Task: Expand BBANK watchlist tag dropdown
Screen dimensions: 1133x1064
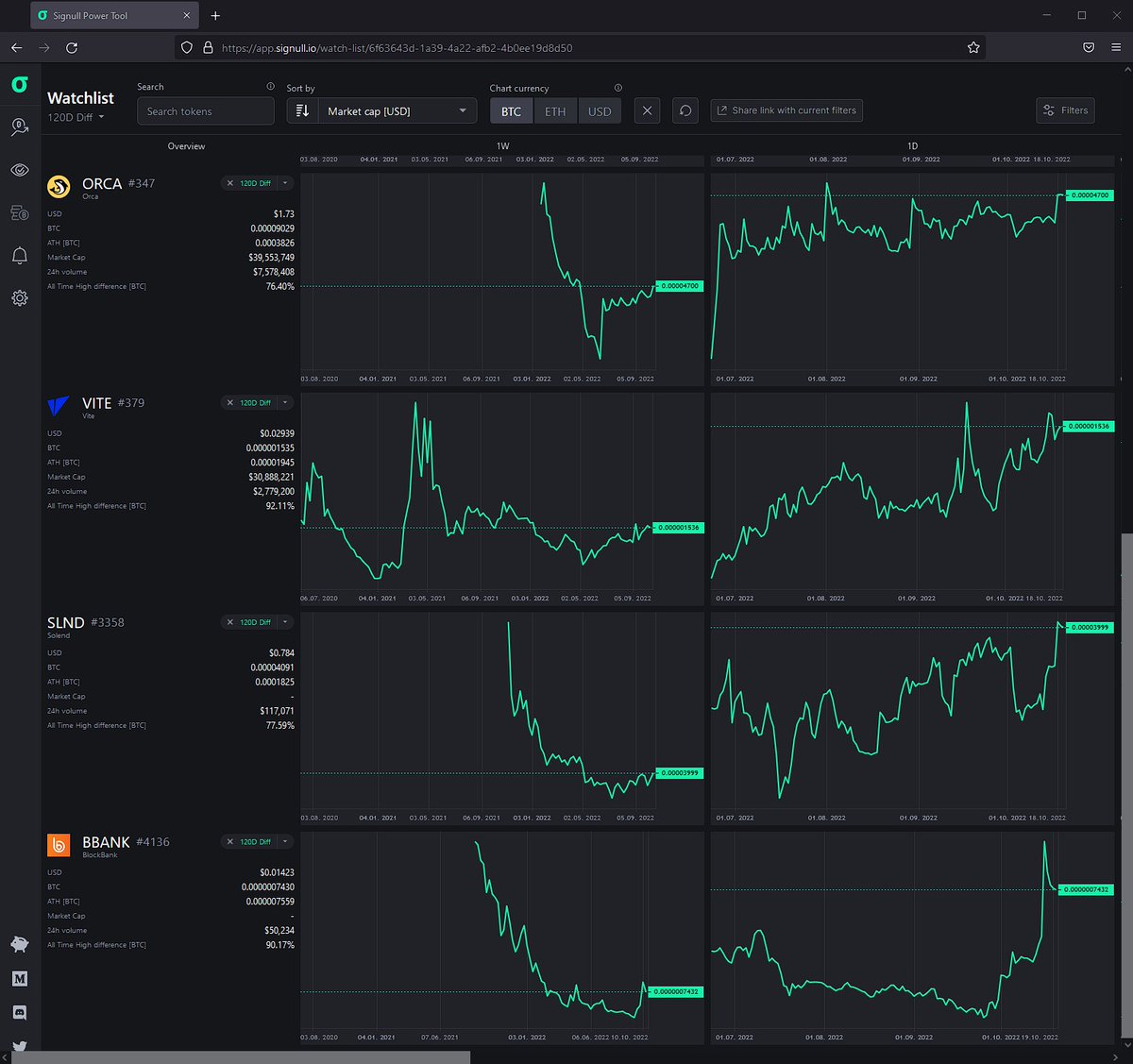Action: (285, 841)
